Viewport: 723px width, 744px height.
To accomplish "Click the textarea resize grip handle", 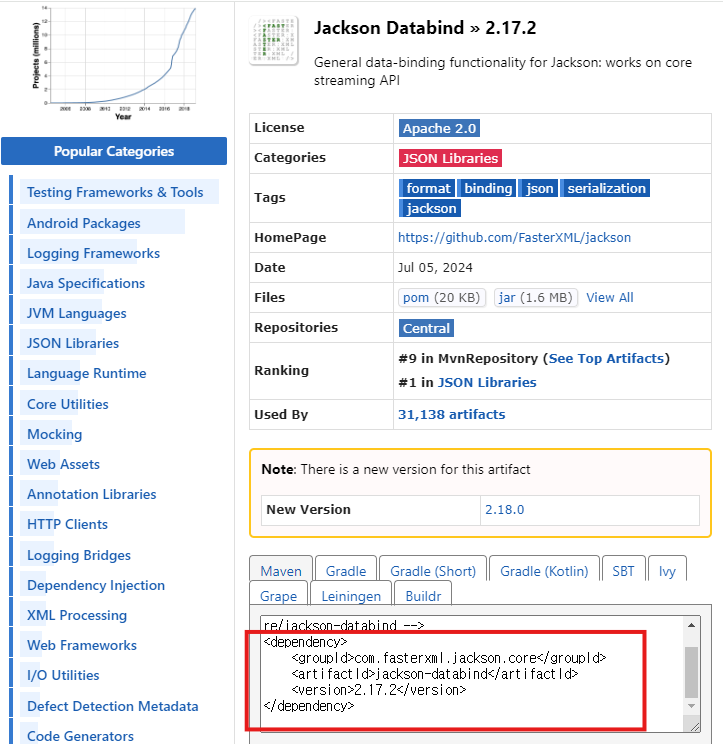I will 694,726.
